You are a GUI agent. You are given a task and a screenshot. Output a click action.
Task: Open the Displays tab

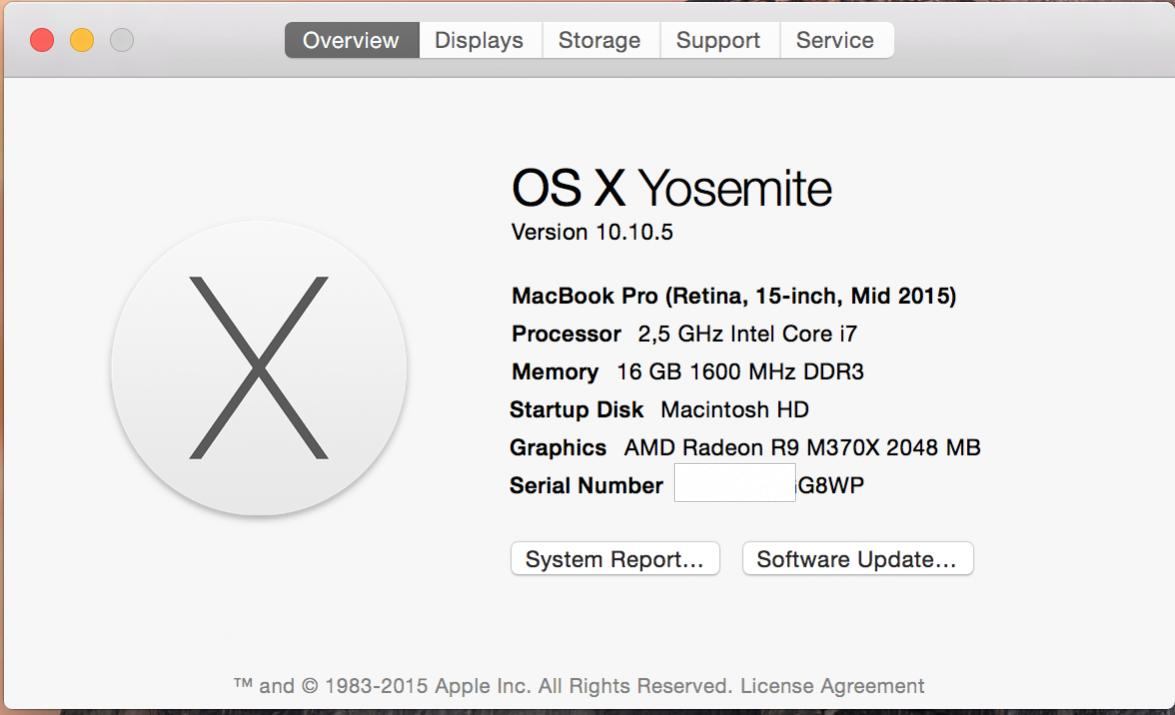click(x=480, y=40)
